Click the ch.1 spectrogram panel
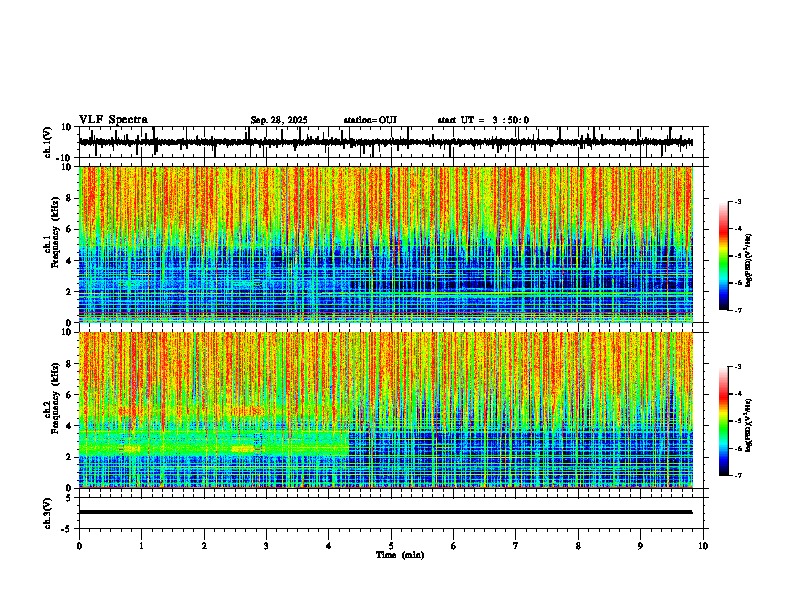The width and height of the screenshot is (792, 612). (386, 244)
